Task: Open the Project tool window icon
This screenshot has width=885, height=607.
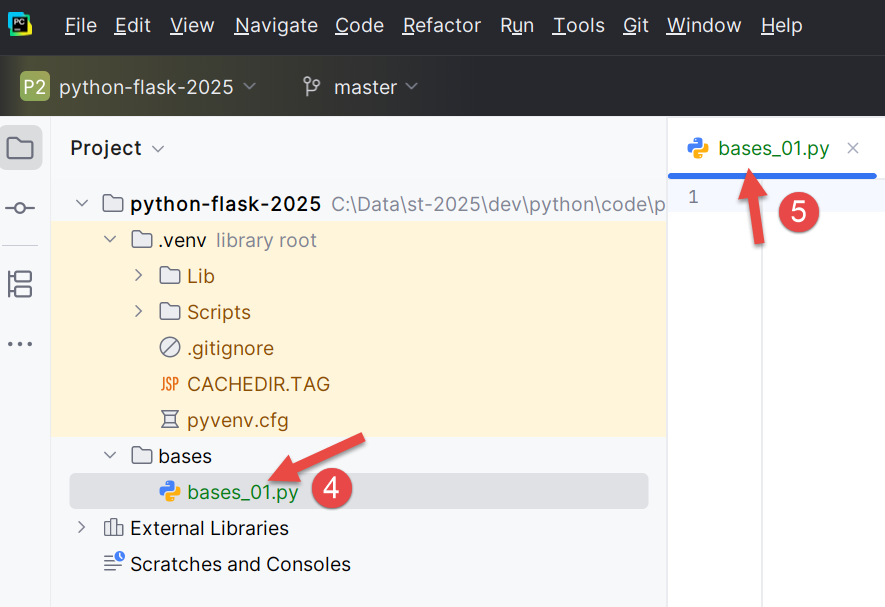Action: (x=20, y=149)
